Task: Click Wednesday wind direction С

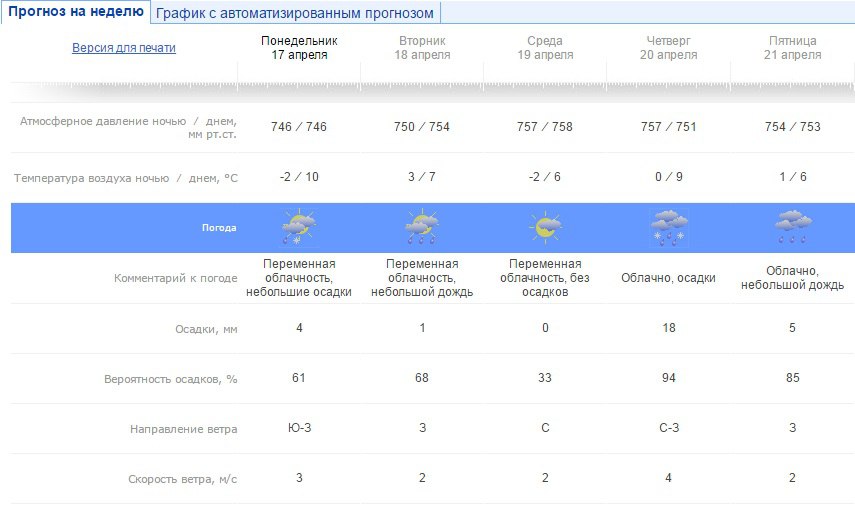Action: pyautogui.click(x=545, y=428)
